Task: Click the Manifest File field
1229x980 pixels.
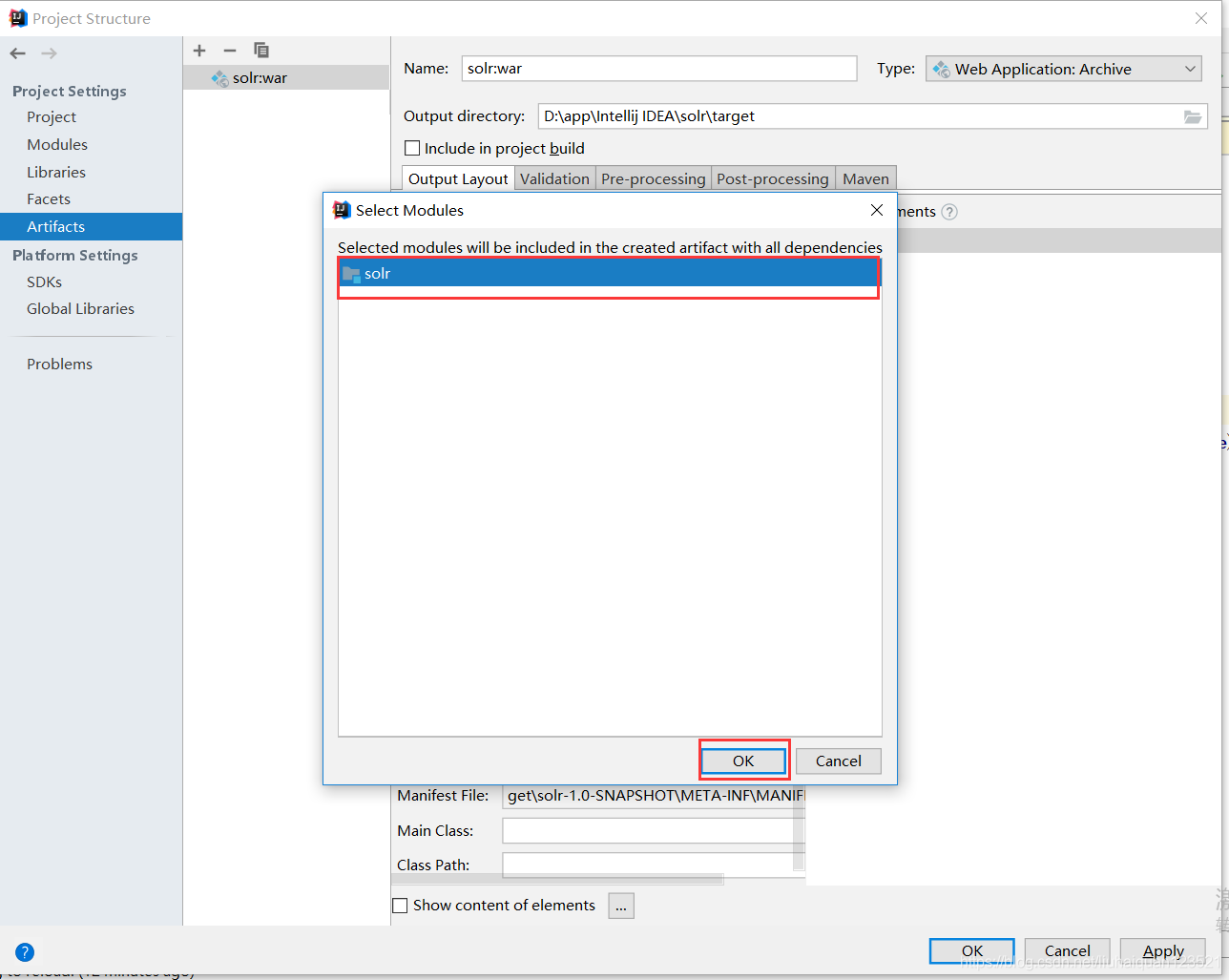Action: click(654, 795)
